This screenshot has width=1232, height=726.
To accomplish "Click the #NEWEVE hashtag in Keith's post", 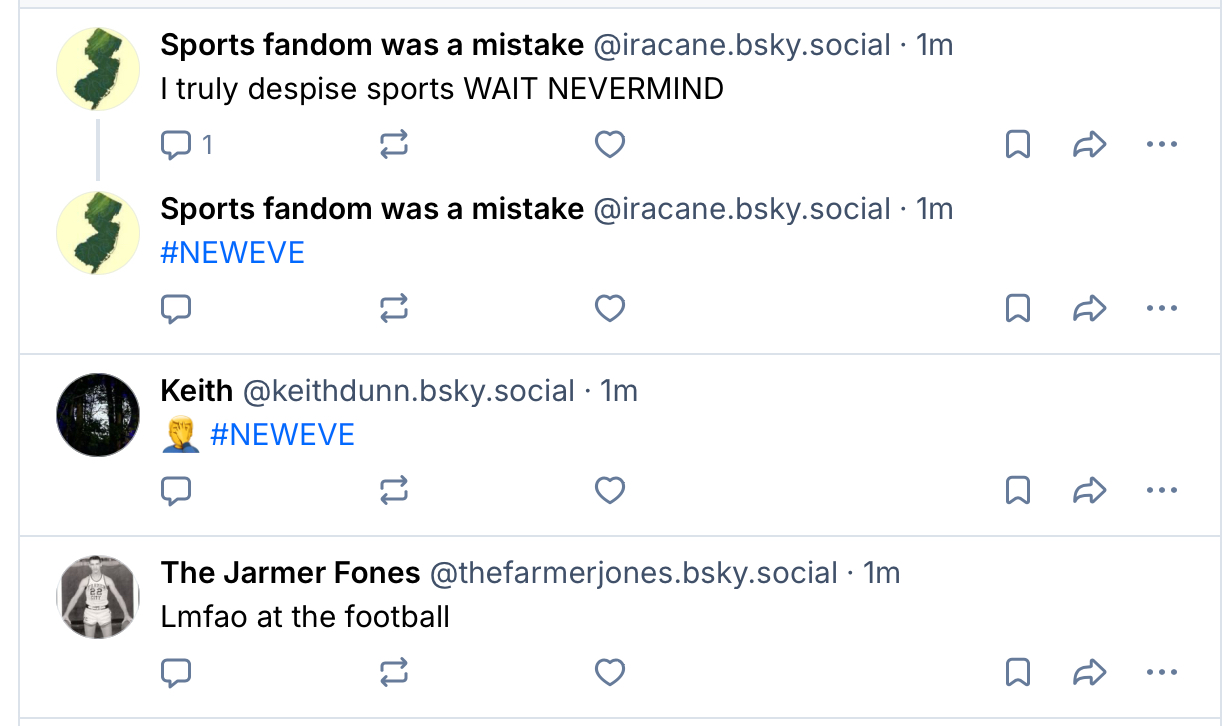I will [282, 435].
